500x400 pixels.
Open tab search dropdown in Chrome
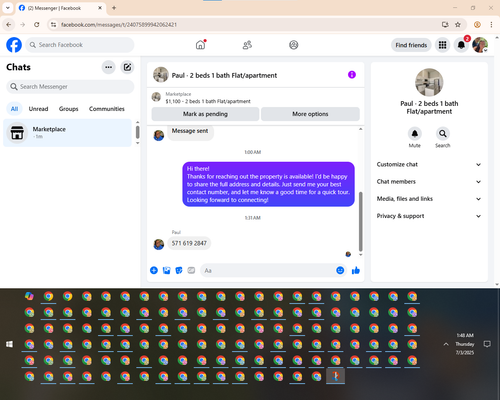pos(8,8)
